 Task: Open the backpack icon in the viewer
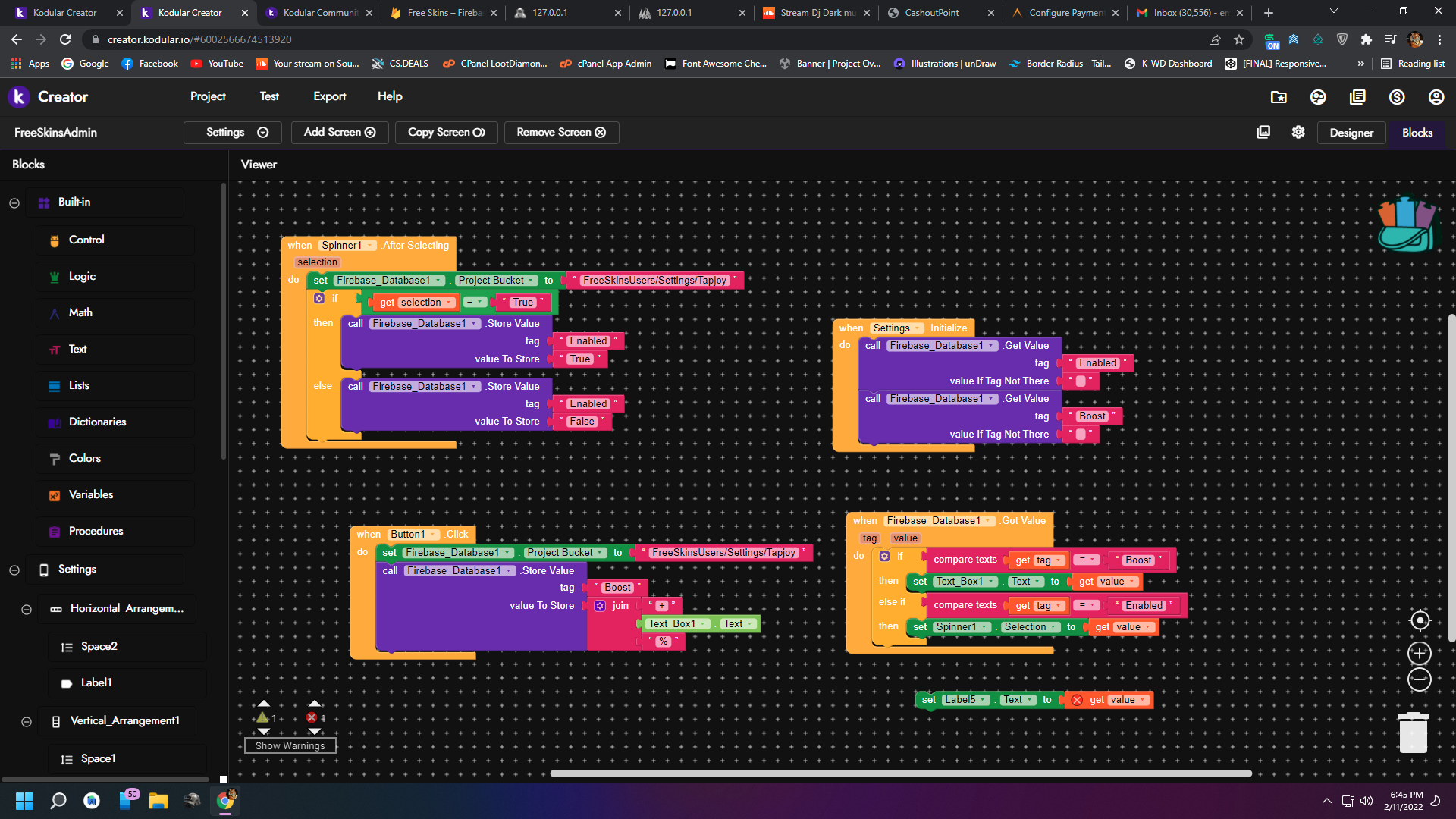tap(1405, 224)
